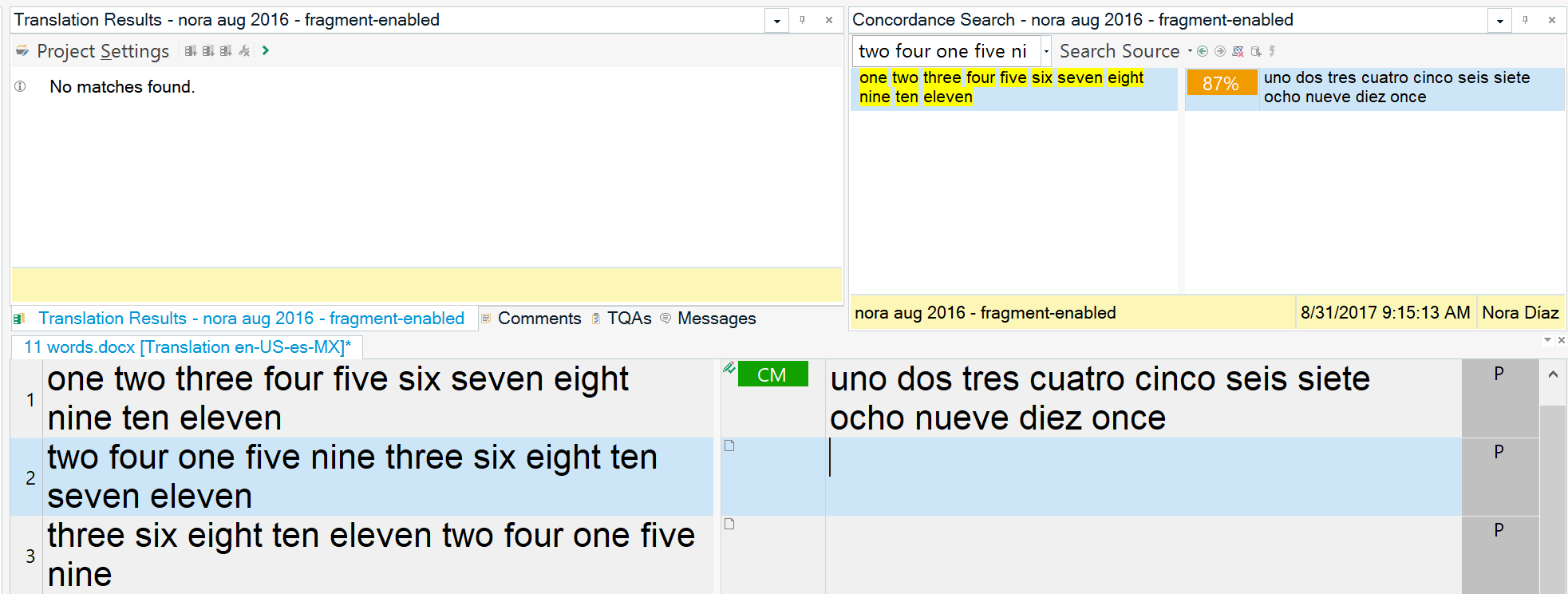Click the delete translation unit icon in Concordance
The height and width of the screenshot is (594, 1568).
pyautogui.click(x=1238, y=51)
